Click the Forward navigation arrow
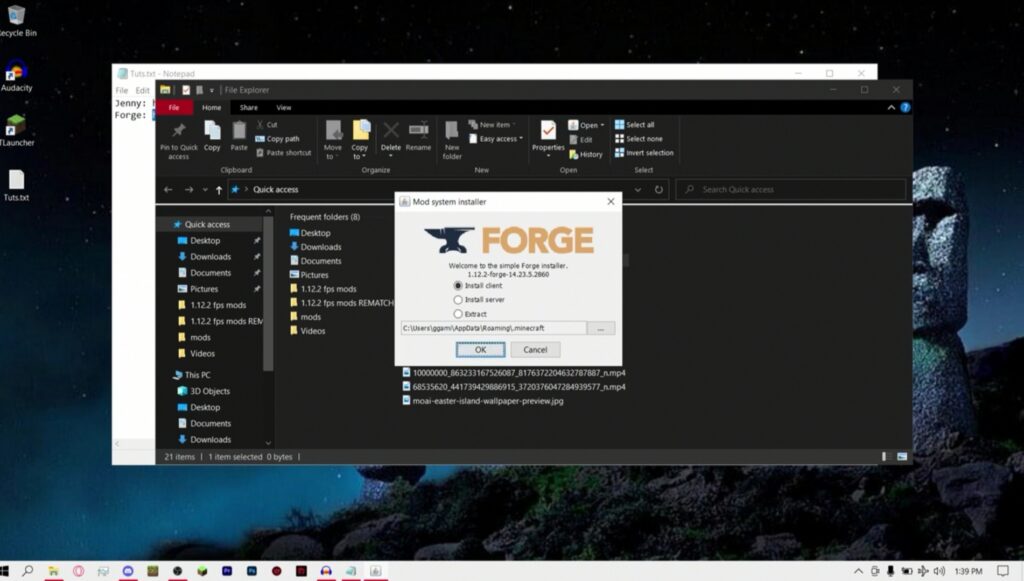The height and width of the screenshot is (581, 1024). 189,190
